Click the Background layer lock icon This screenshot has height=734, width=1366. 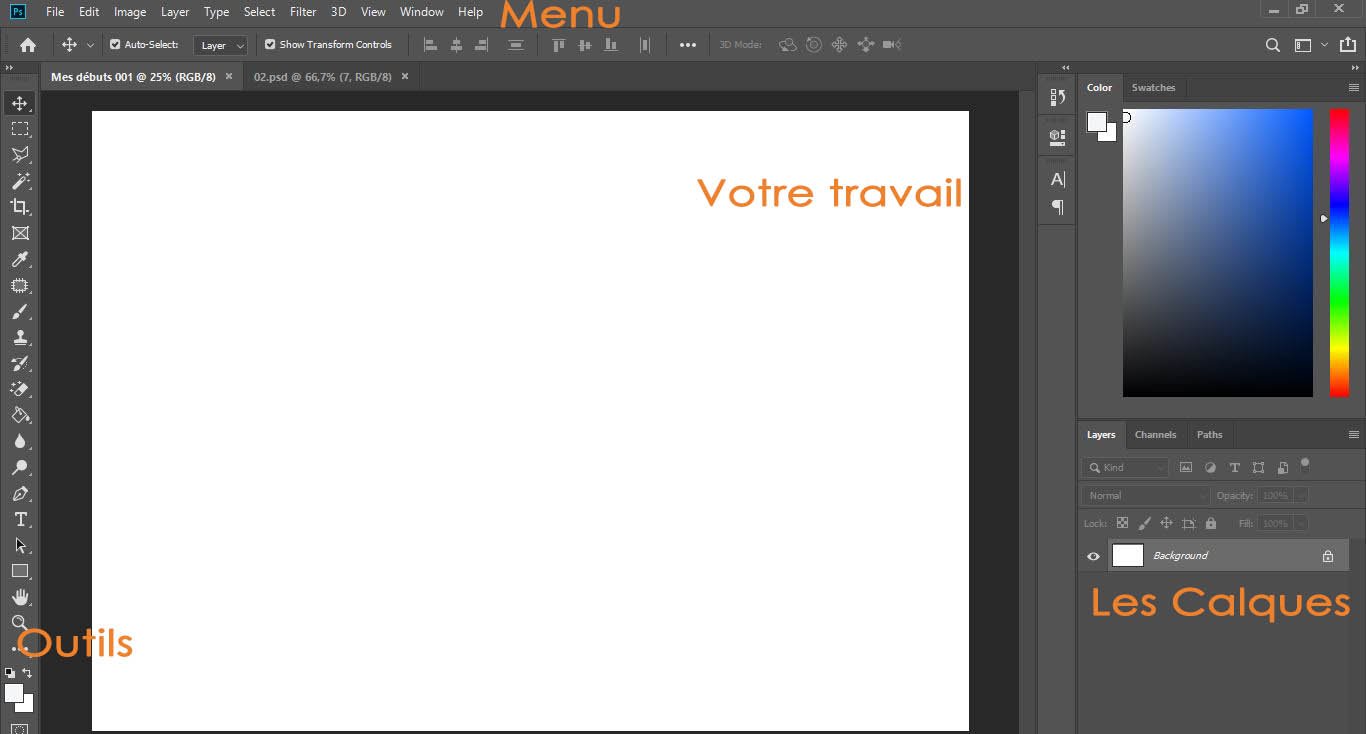click(x=1328, y=556)
